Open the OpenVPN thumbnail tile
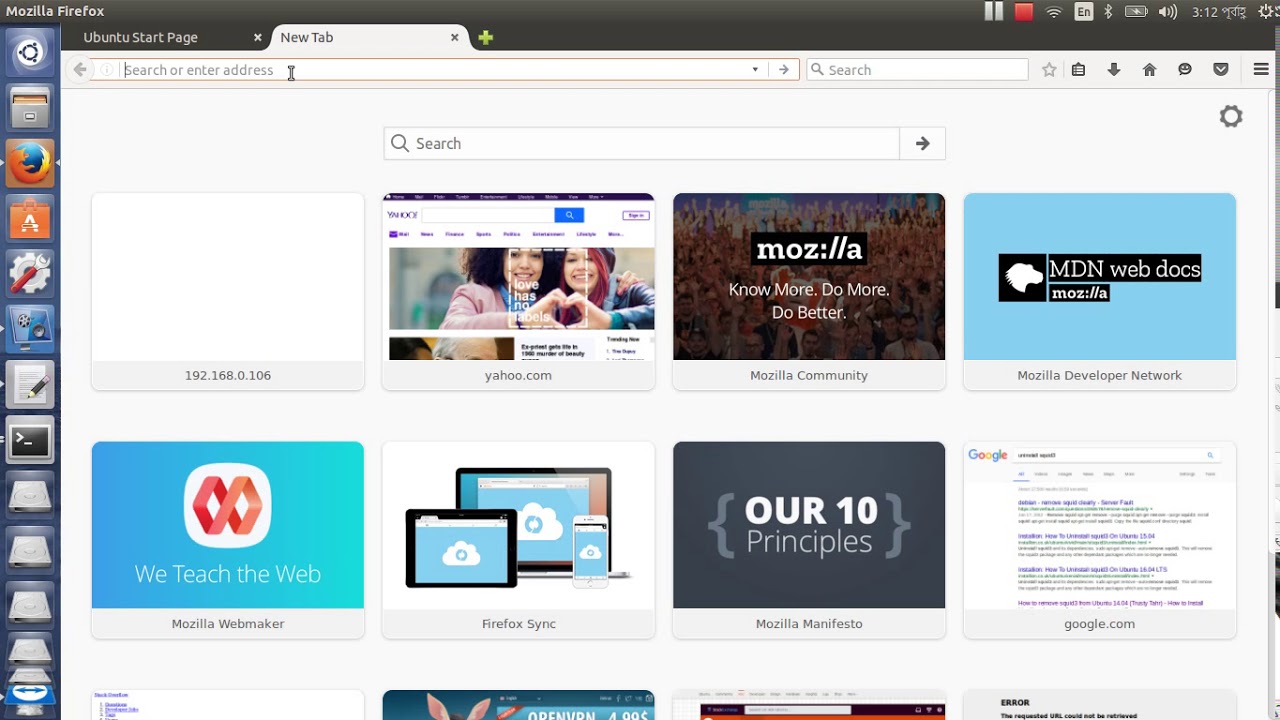 (518, 705)
